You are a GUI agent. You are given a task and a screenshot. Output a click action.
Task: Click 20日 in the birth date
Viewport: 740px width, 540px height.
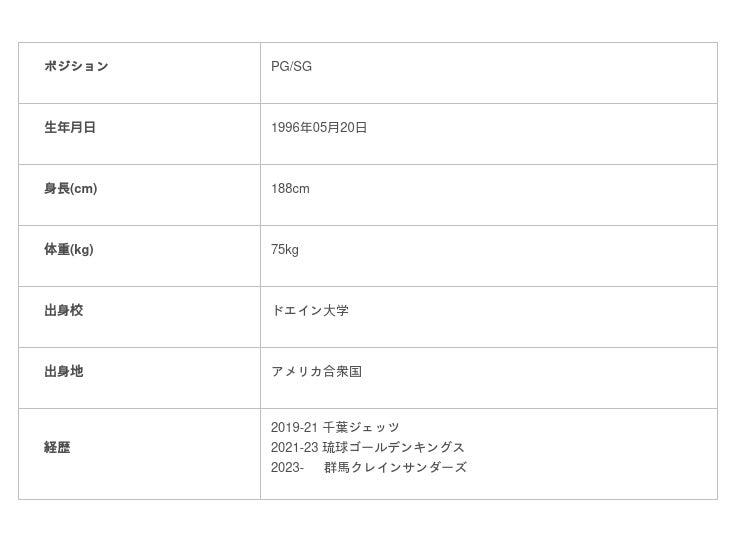pyautogui.click(x=353, y=128)
